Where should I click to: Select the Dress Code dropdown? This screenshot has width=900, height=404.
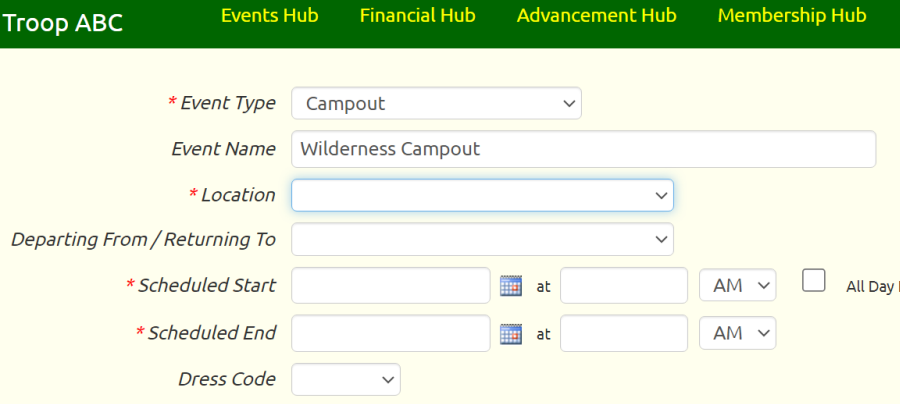coord(346,379)
